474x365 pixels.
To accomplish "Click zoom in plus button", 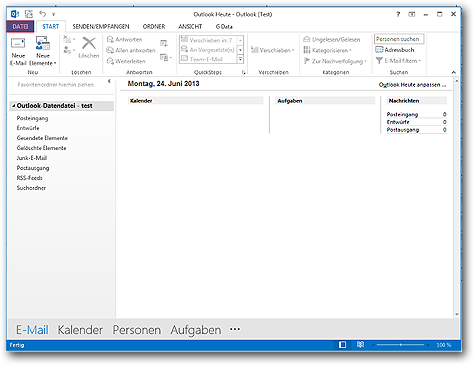I will pyautogui.click(x=428, y=345).
